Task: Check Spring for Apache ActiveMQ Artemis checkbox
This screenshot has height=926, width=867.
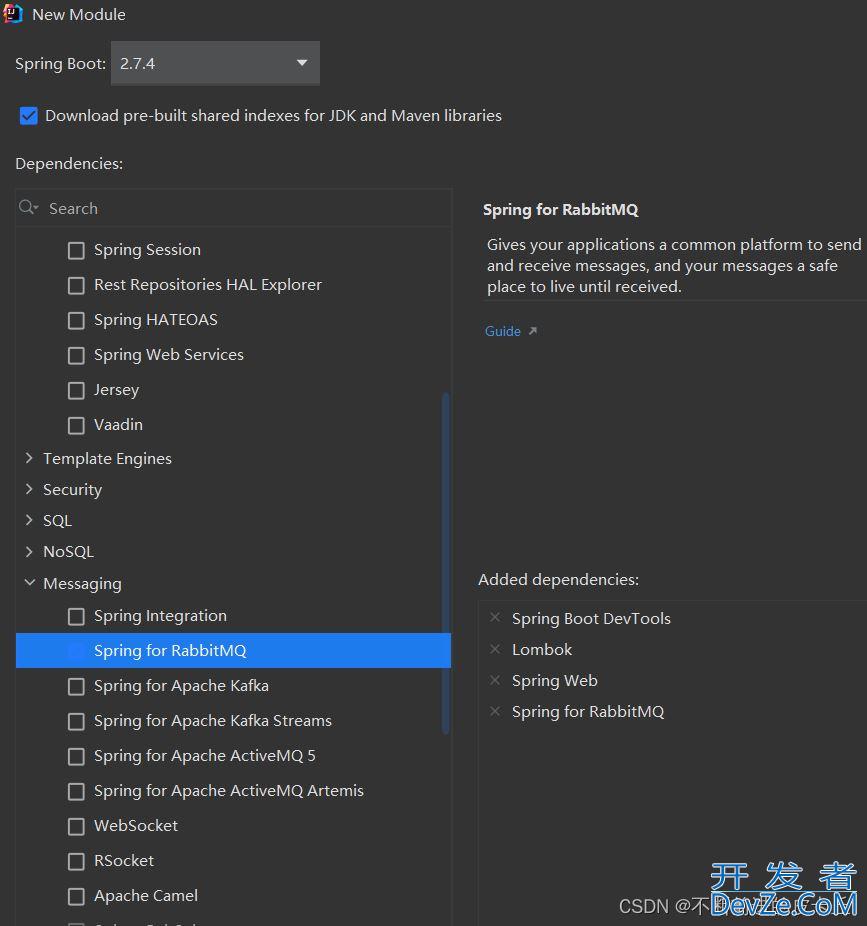Action: point(76,791)
